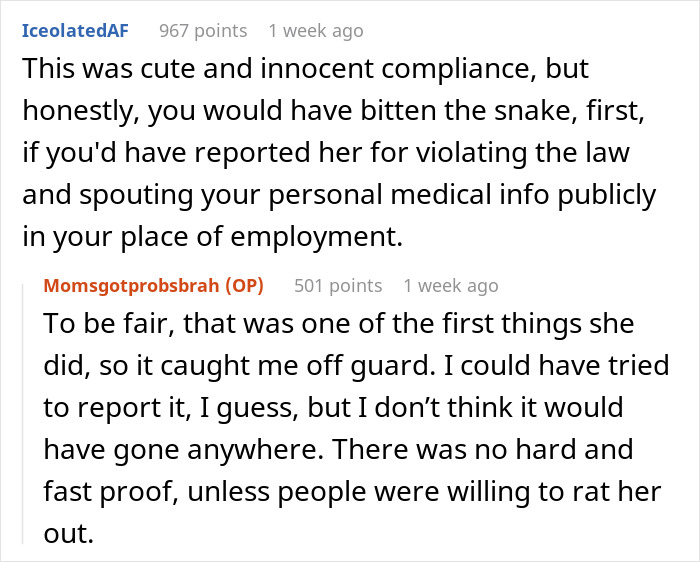Click the OP reply's '1 week ago' timestamp

click(451, 286)
